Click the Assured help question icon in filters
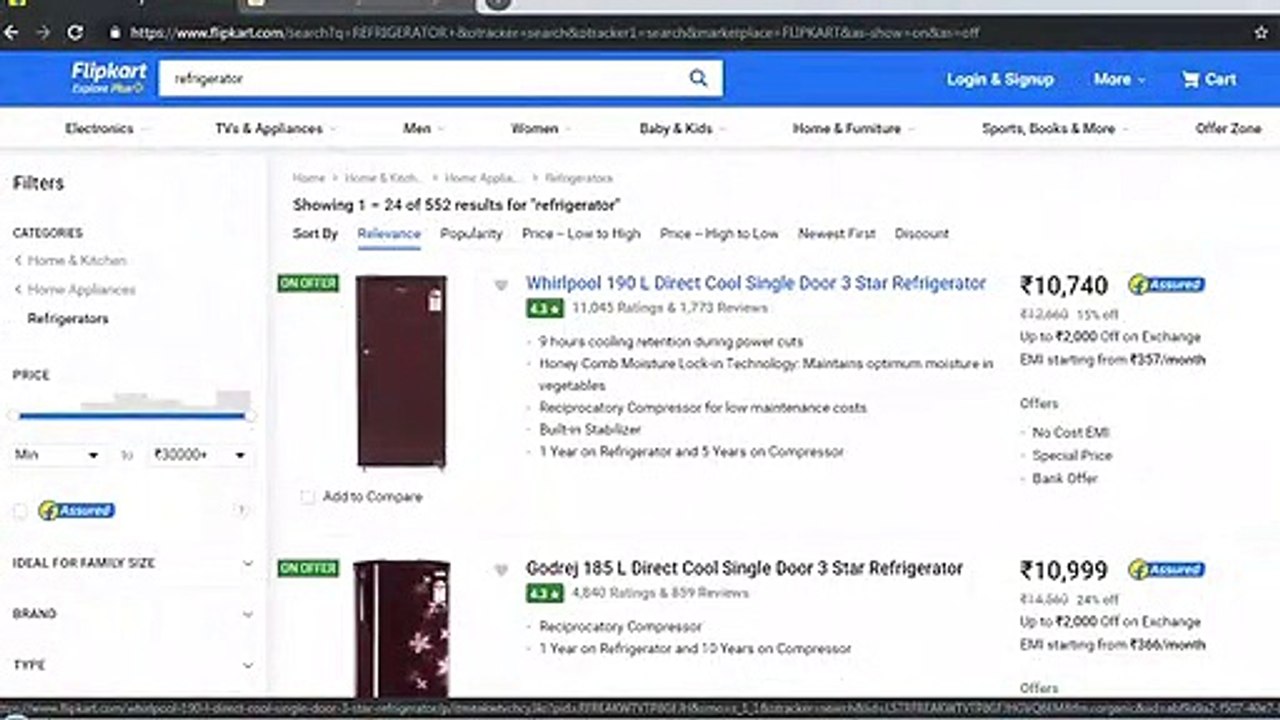The image size is (1280, 720). pos(241,510)
